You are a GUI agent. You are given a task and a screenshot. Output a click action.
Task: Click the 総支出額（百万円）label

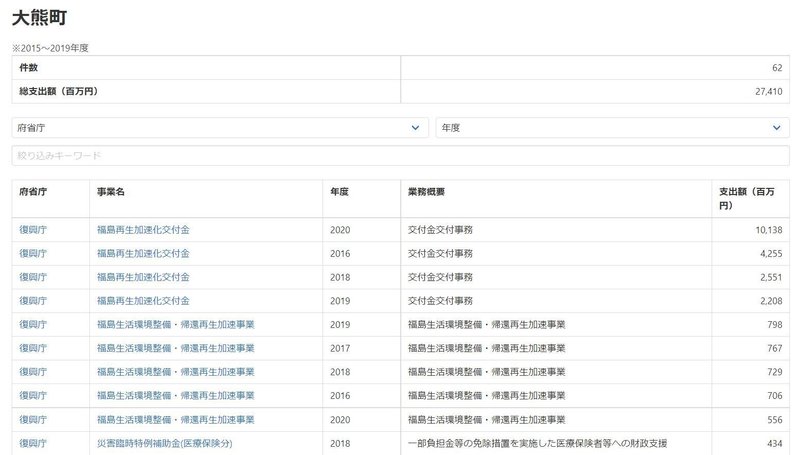click(x=58, y=91)
